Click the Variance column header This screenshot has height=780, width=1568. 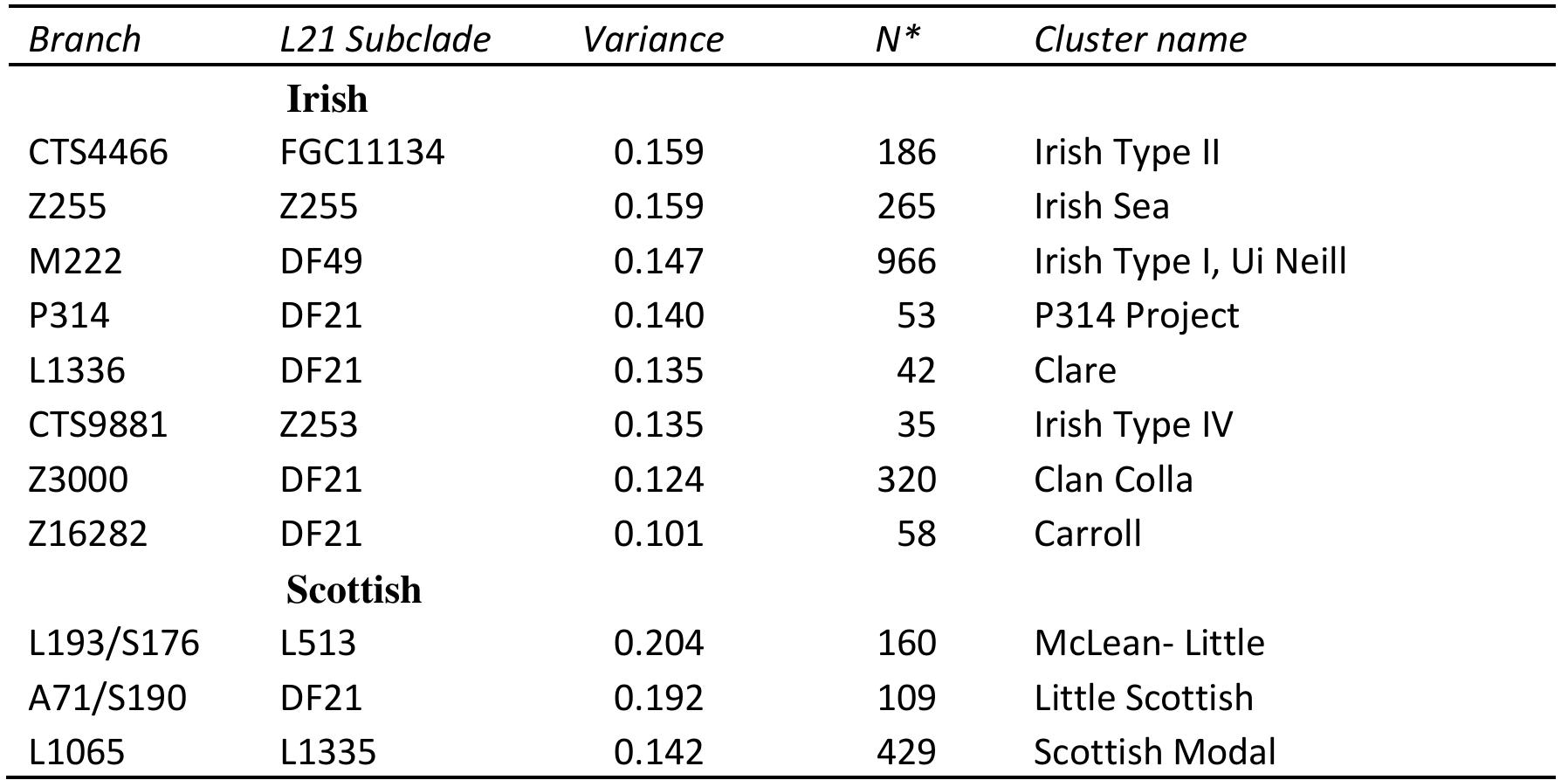tap(653, 39)
